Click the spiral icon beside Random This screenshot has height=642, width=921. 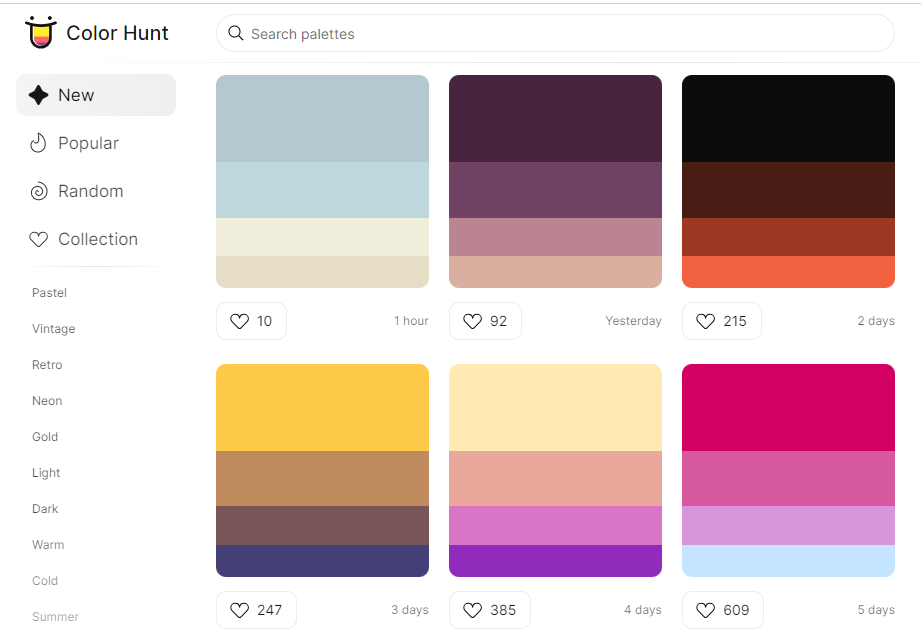39,191
